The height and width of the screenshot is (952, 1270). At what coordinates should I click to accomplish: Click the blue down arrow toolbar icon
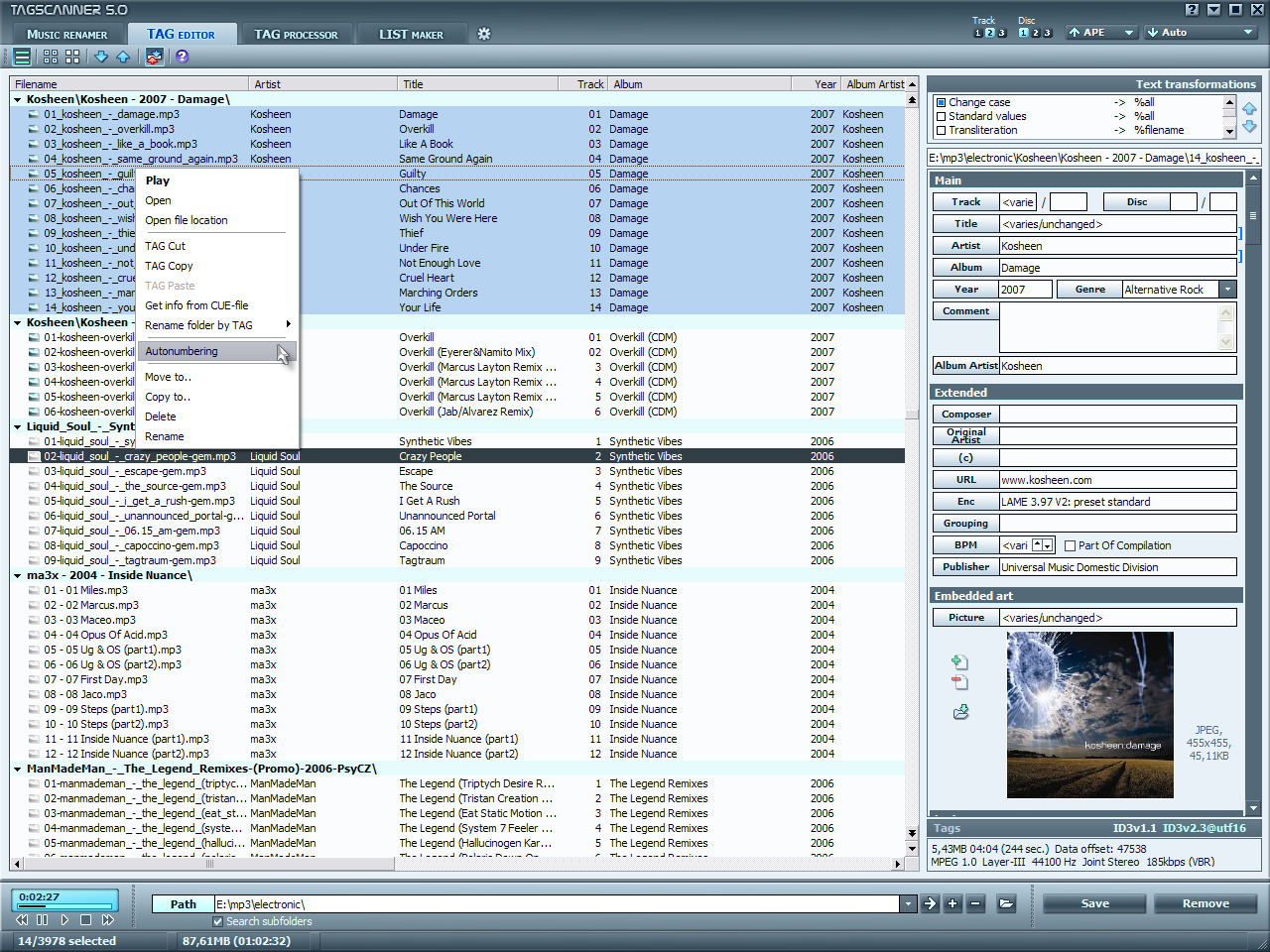101,57
